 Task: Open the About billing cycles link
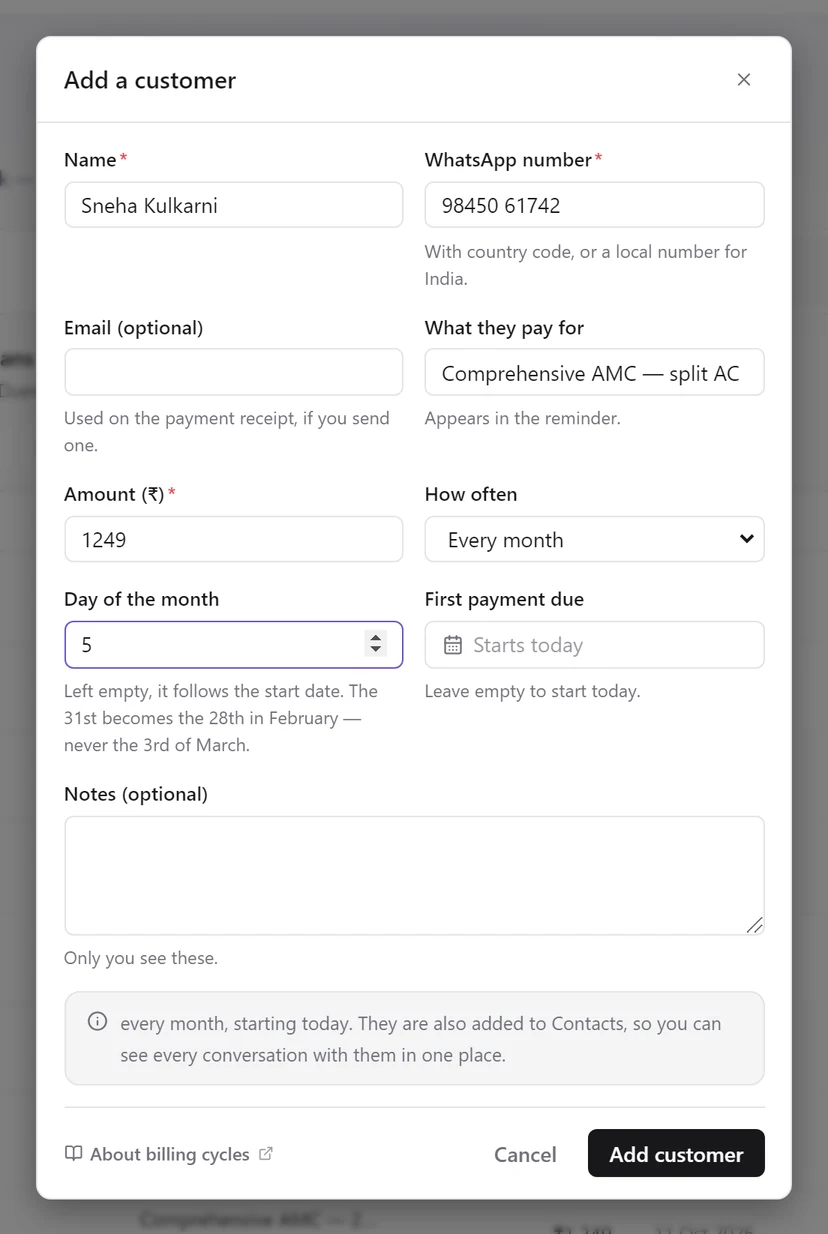170,1154
